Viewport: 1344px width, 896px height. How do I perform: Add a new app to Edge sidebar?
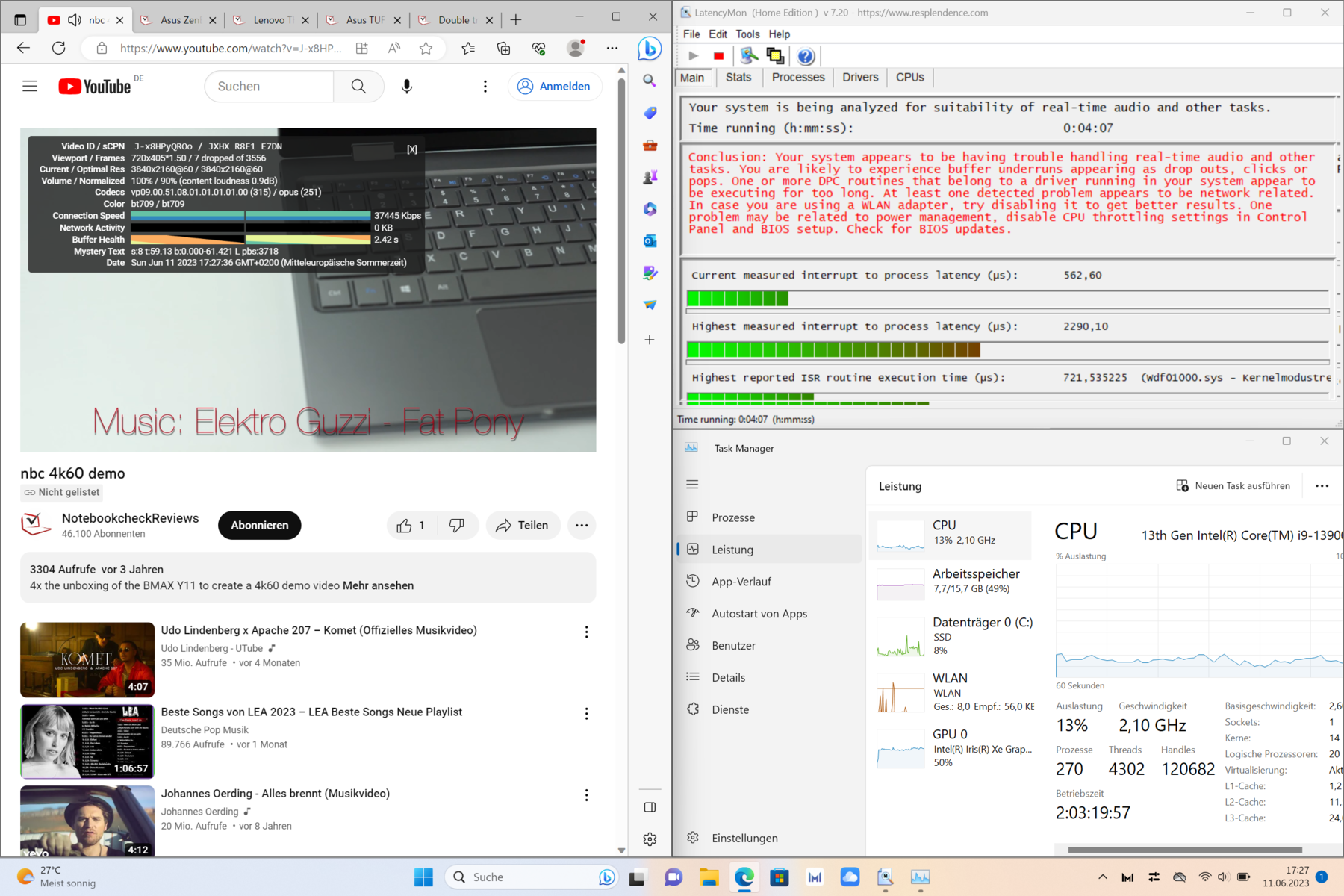(650, 340)
